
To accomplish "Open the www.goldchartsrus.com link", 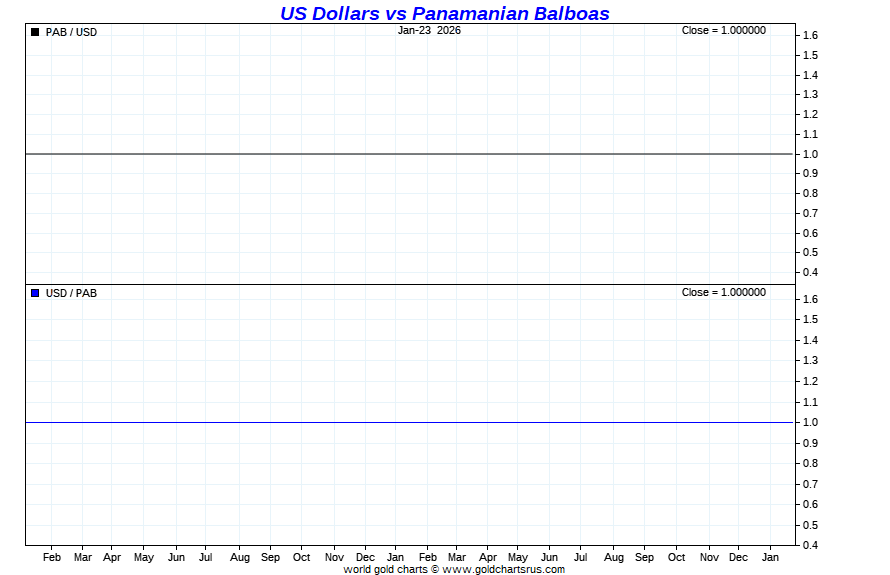I will pos(503,569).
